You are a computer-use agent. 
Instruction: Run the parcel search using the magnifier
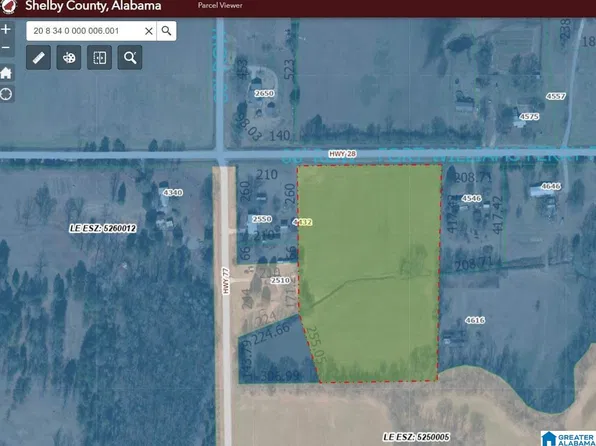(166, 31)
